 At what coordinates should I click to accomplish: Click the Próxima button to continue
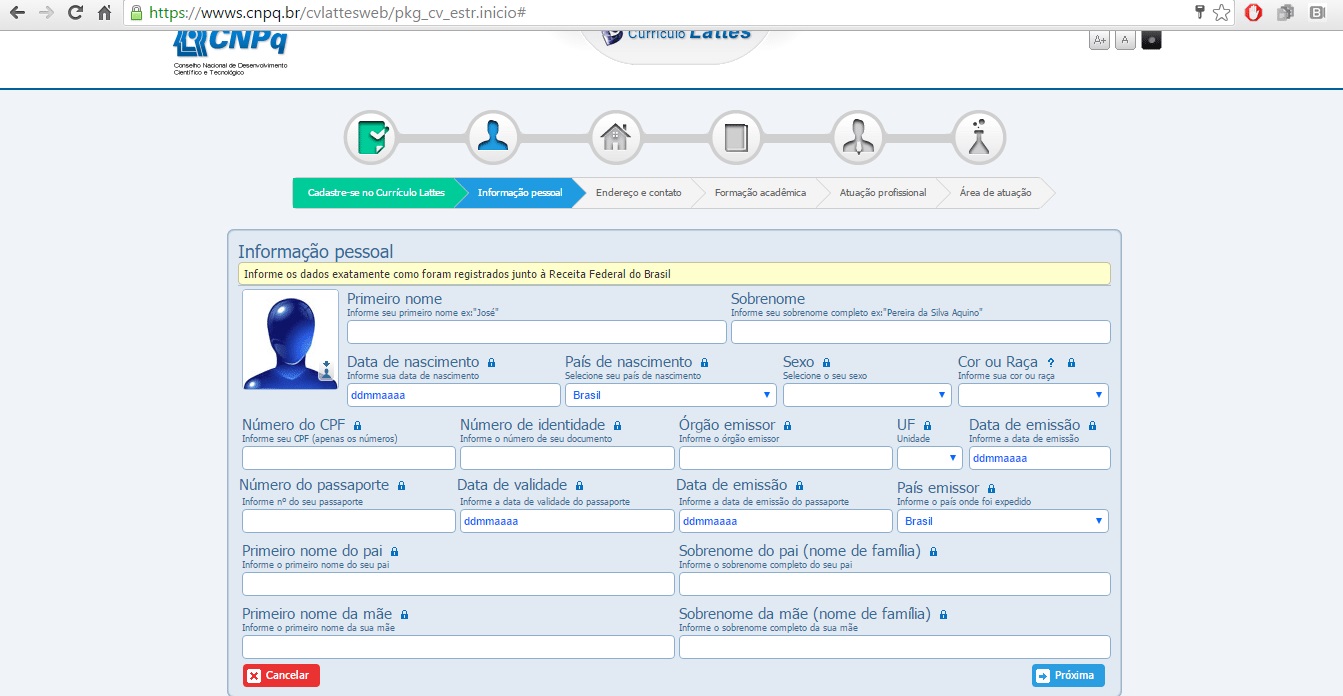pyautogui.click(x=1068, y=675)
